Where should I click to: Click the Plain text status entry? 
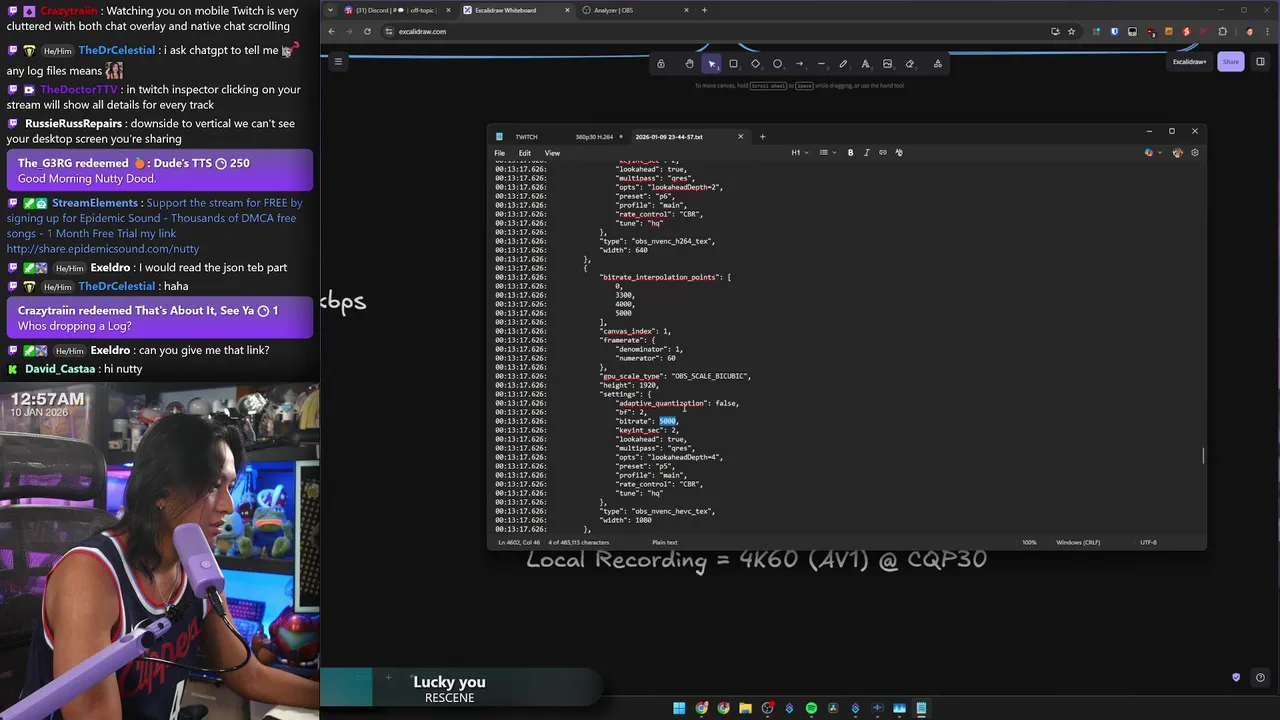(x=665, y=542)
